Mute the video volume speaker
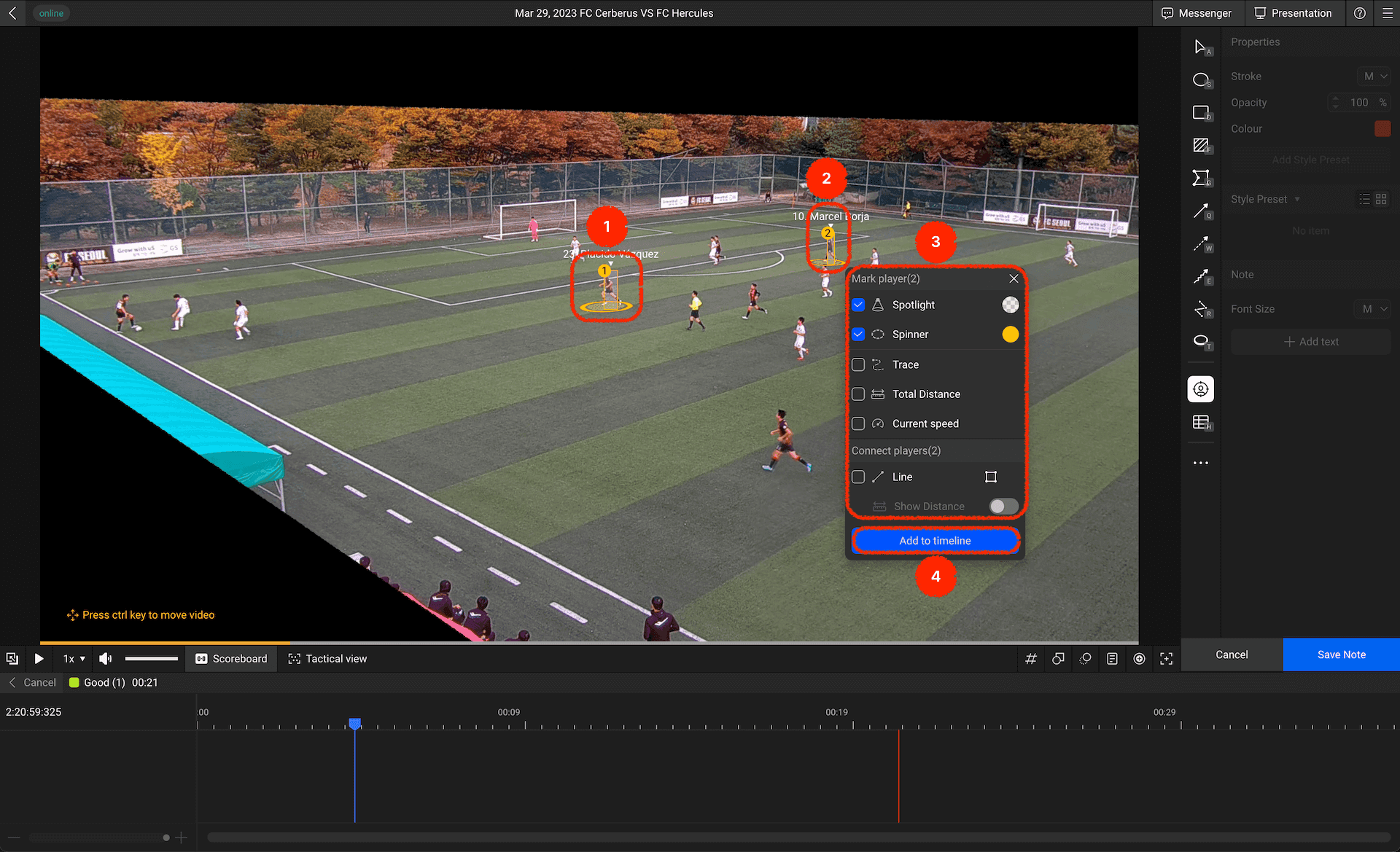Screen dimensions: 1400x852 coord(106,659)
